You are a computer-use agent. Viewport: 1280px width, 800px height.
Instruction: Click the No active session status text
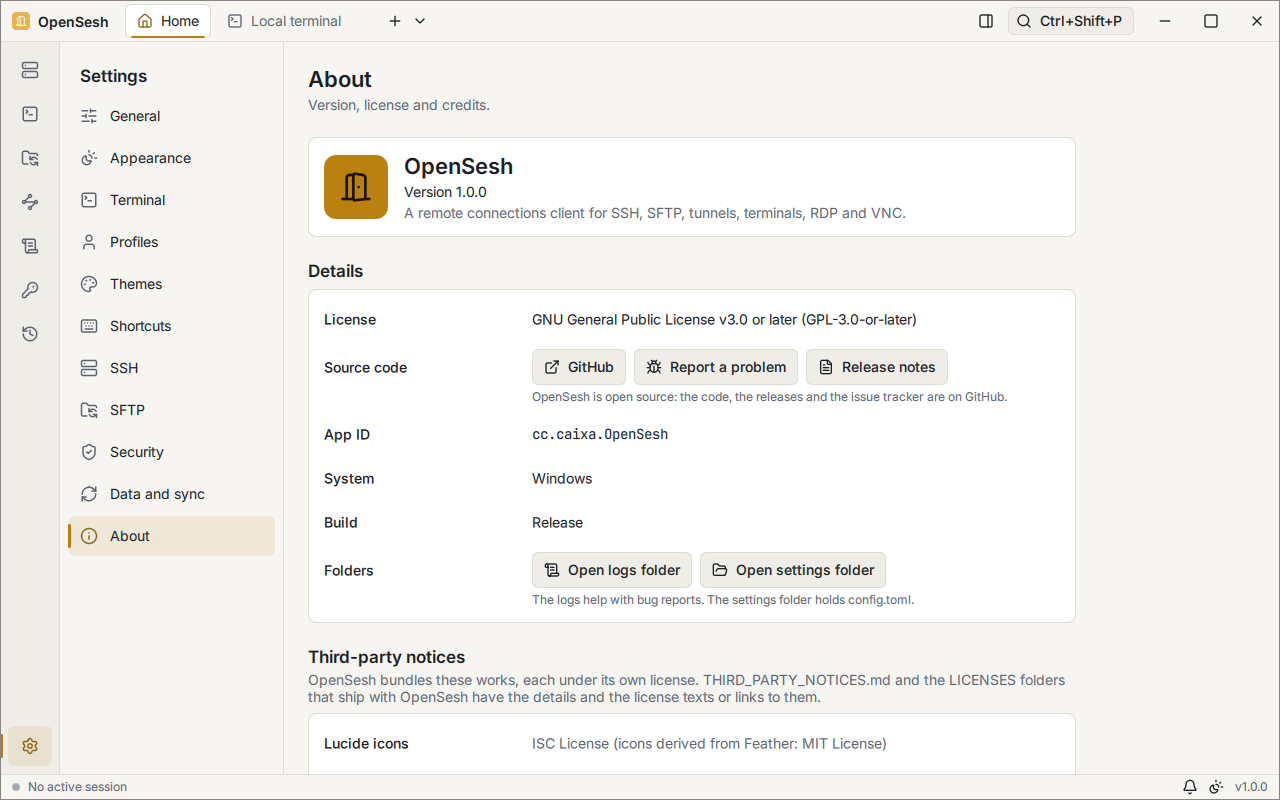pyautogui.click(x=78, y=787)
